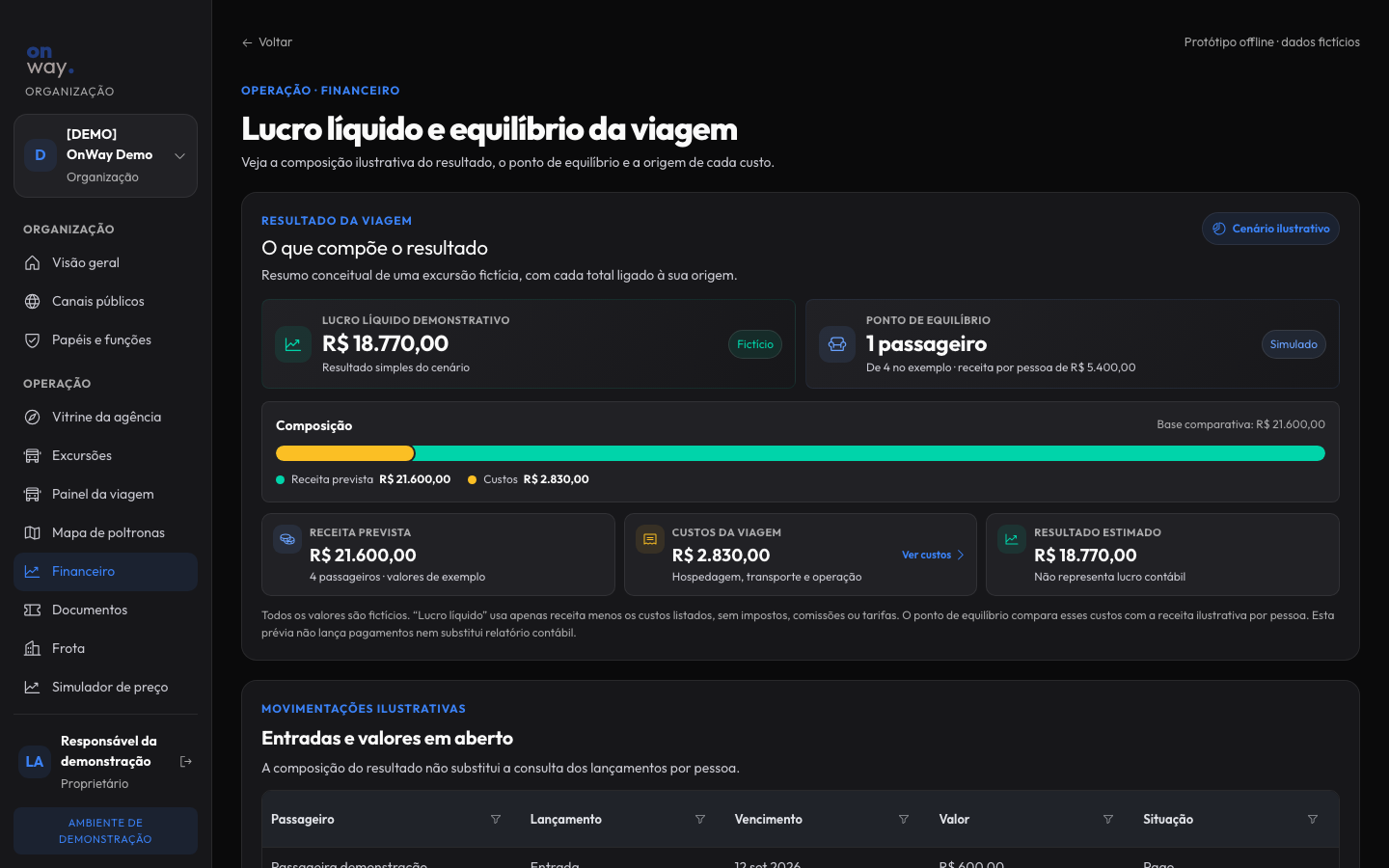Click the 'Base comparativa: R$ 21.600,00' text
The height and width of the screenshot is (868, 1389).
click(1240, 424)
